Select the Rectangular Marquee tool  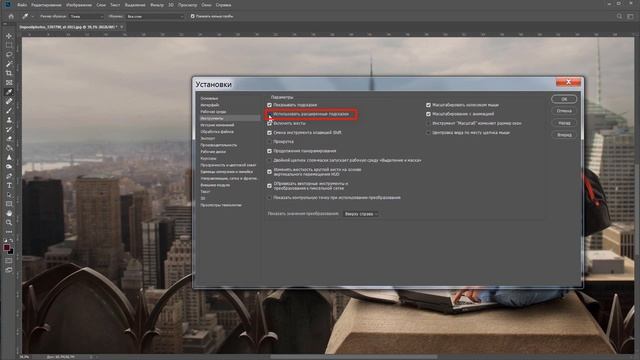point(9,45)
